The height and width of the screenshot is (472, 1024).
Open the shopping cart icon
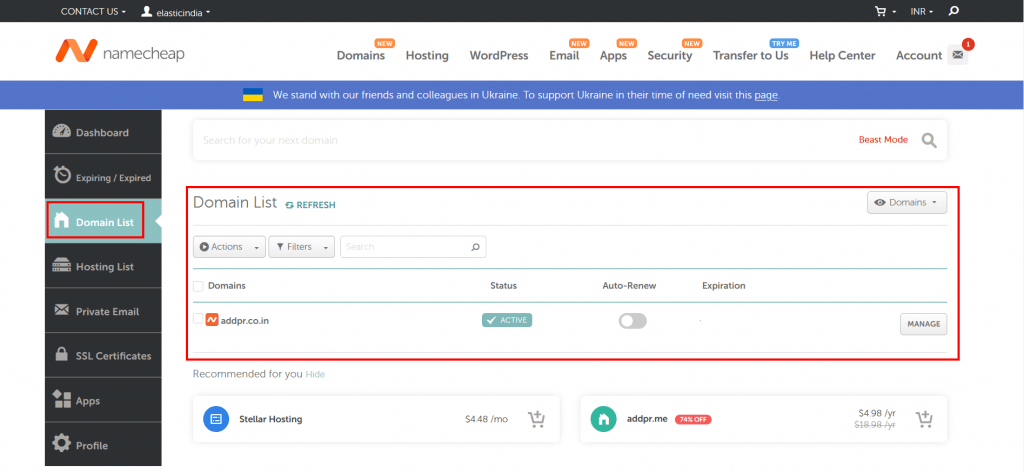[881, 11]
